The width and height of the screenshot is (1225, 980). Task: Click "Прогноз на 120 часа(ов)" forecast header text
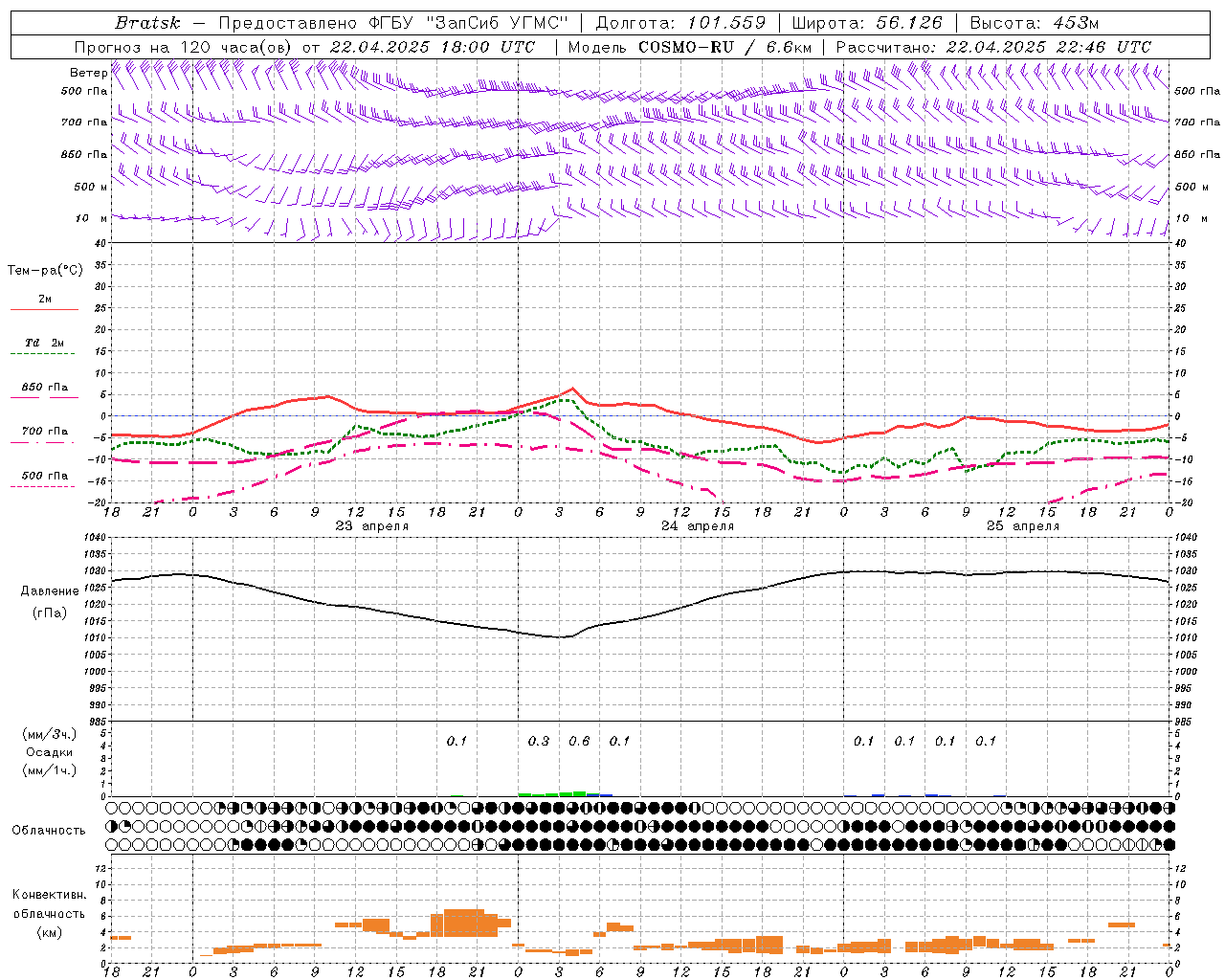pos(182,47)
